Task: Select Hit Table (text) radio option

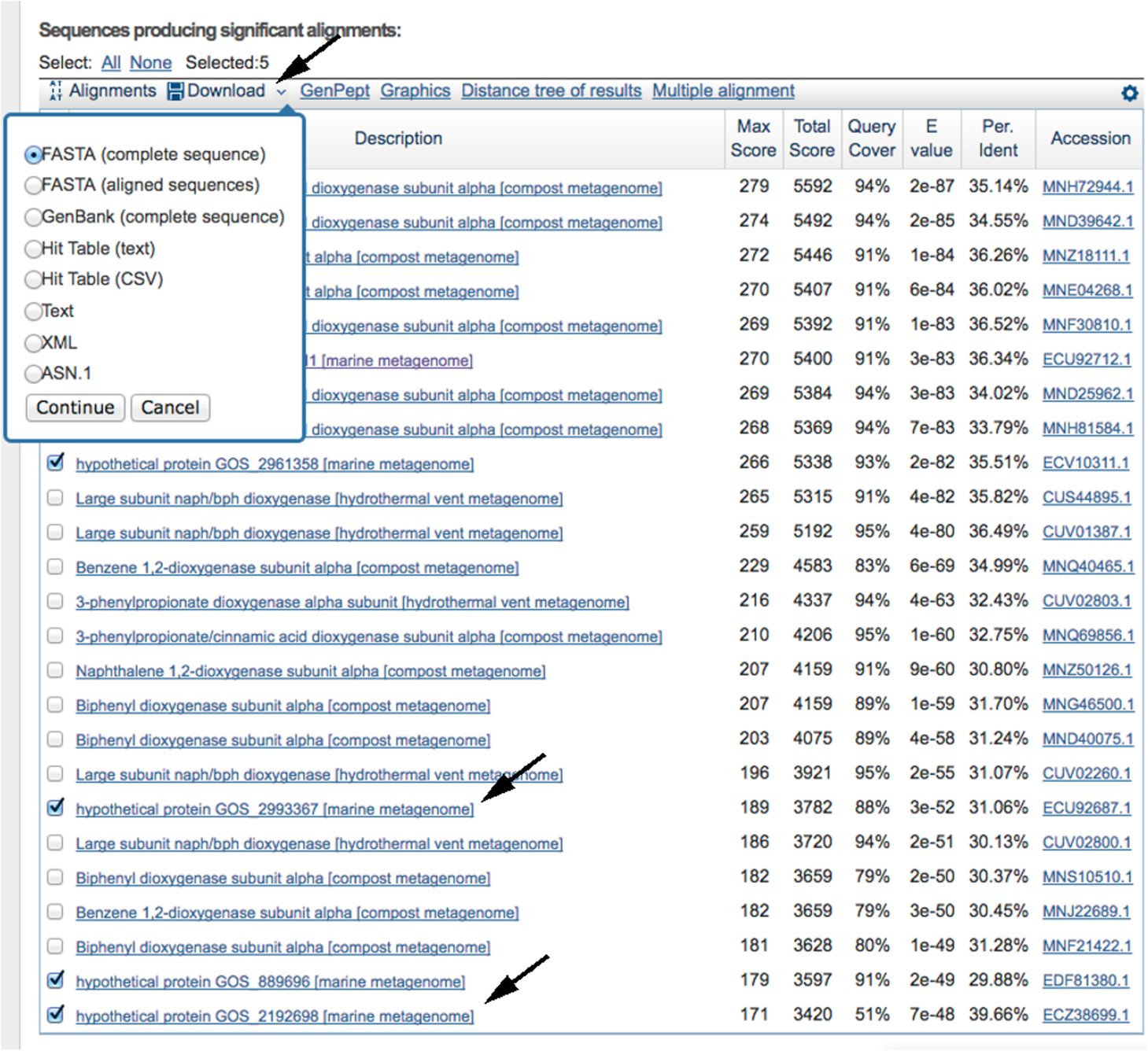Action: point(33,249)
